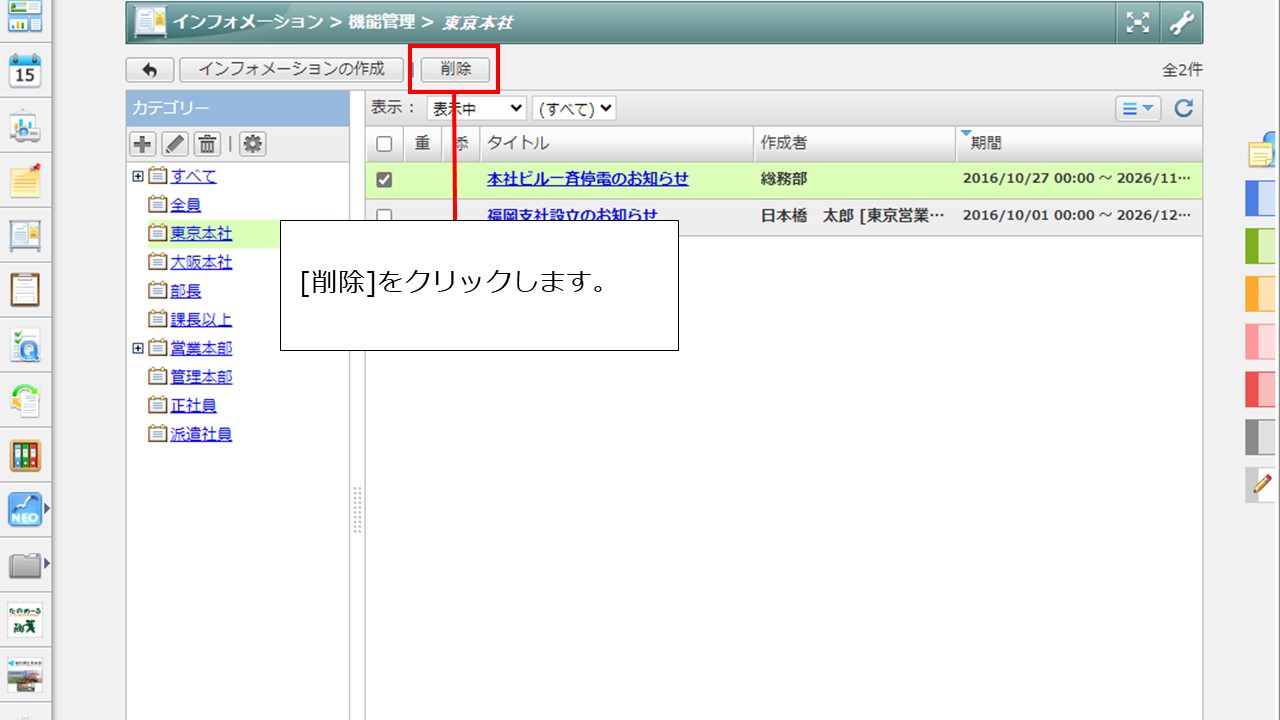
Task: Click 機能管理 in the breadcrumb
Action: [x=382, y=21]
